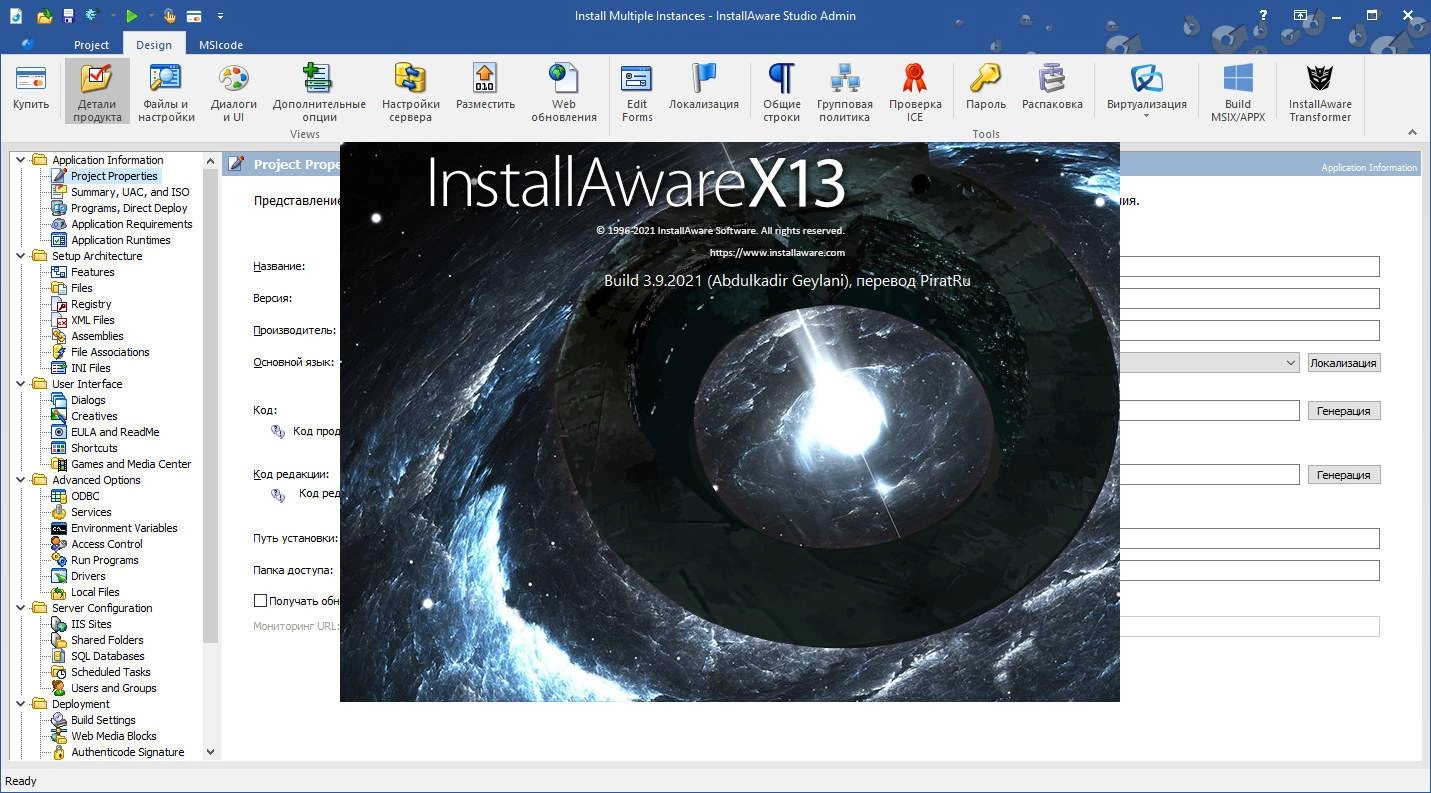Click the save floppy disk icon

[x=68, y=15]
